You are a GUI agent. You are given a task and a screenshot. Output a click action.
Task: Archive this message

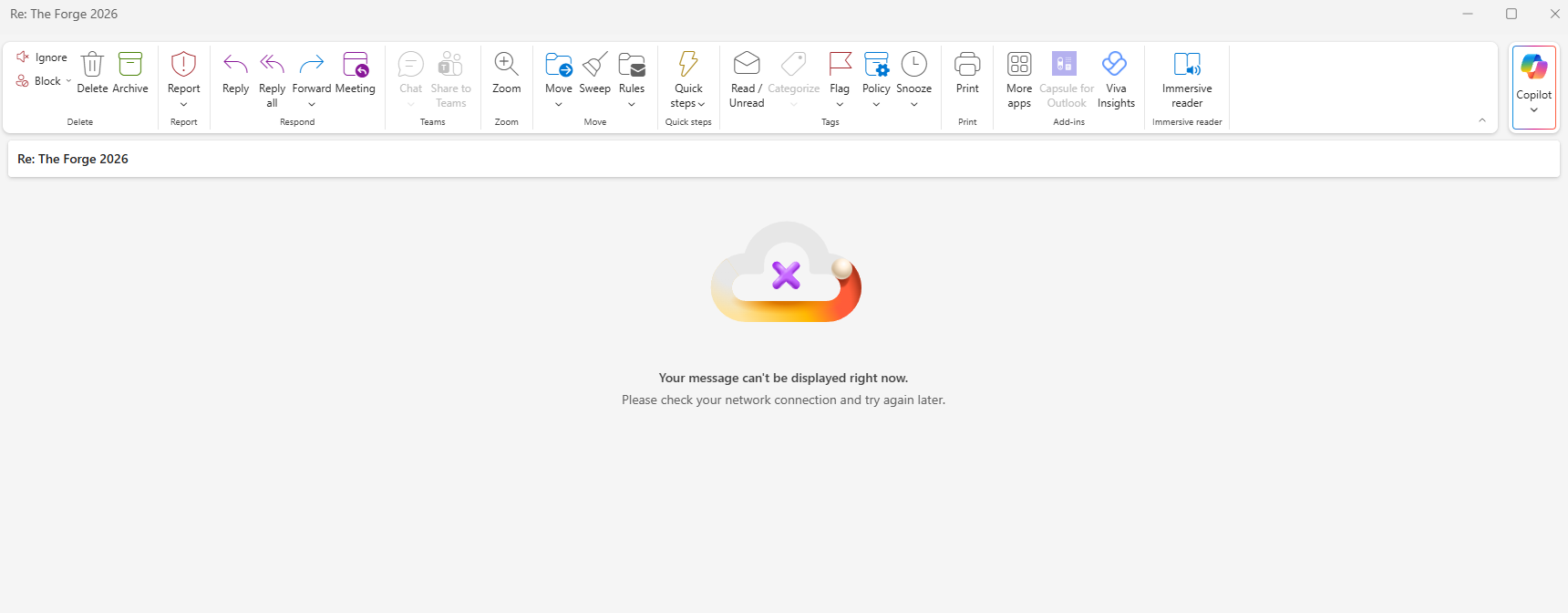pos(130,64)
